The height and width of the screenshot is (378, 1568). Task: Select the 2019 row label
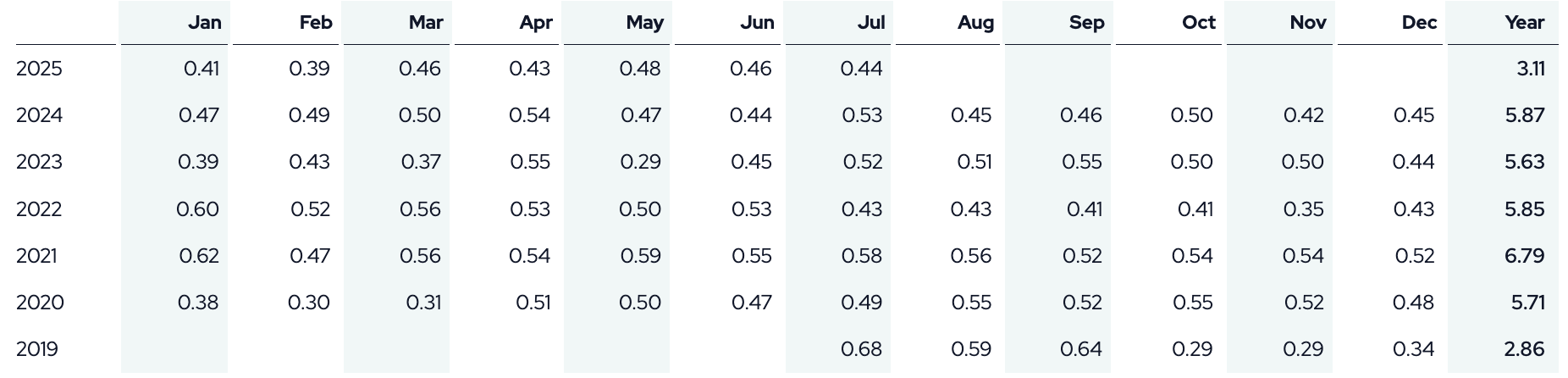[37, 349]
